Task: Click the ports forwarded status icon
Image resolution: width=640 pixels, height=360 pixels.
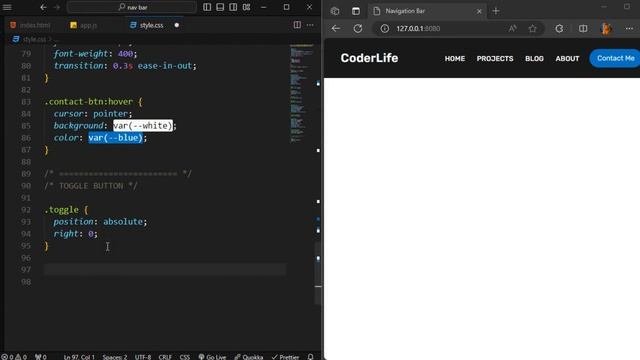Action: click(x=40, y=357)
